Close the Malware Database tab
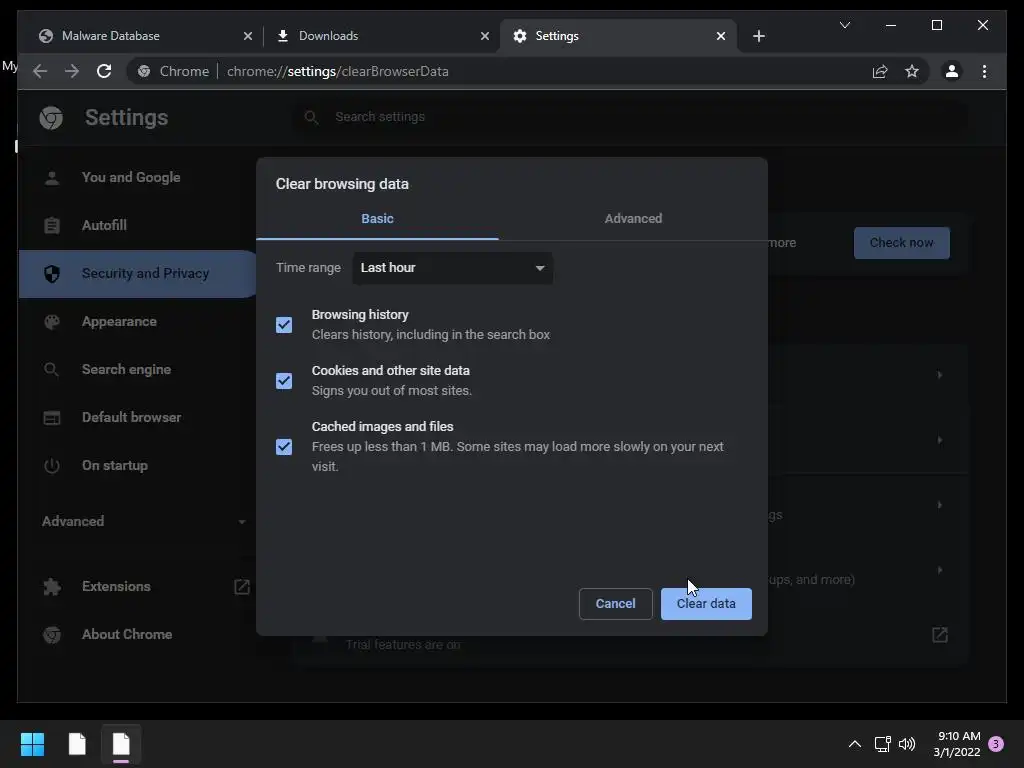This screenshot has height=768, width=1024. (x=248, y=36)
